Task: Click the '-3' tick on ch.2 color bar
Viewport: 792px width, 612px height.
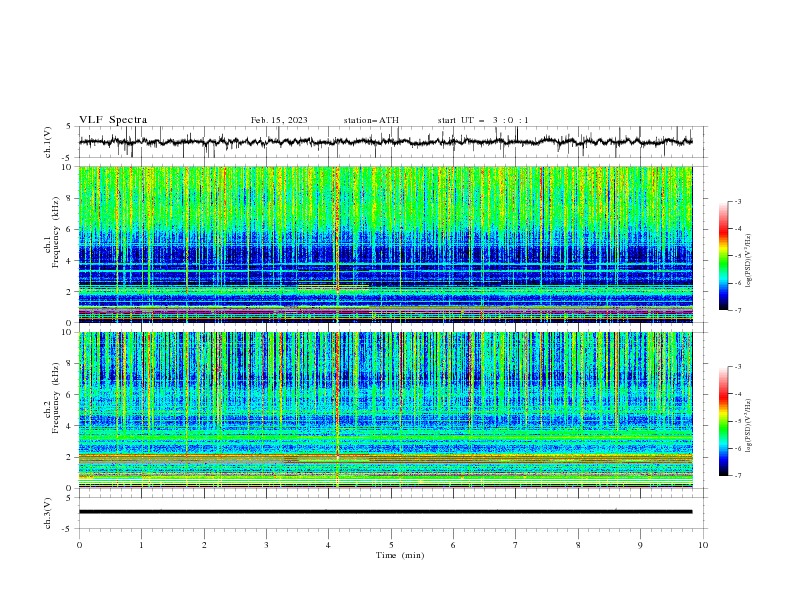Action: pyautogui.click(x=738, y=367)
